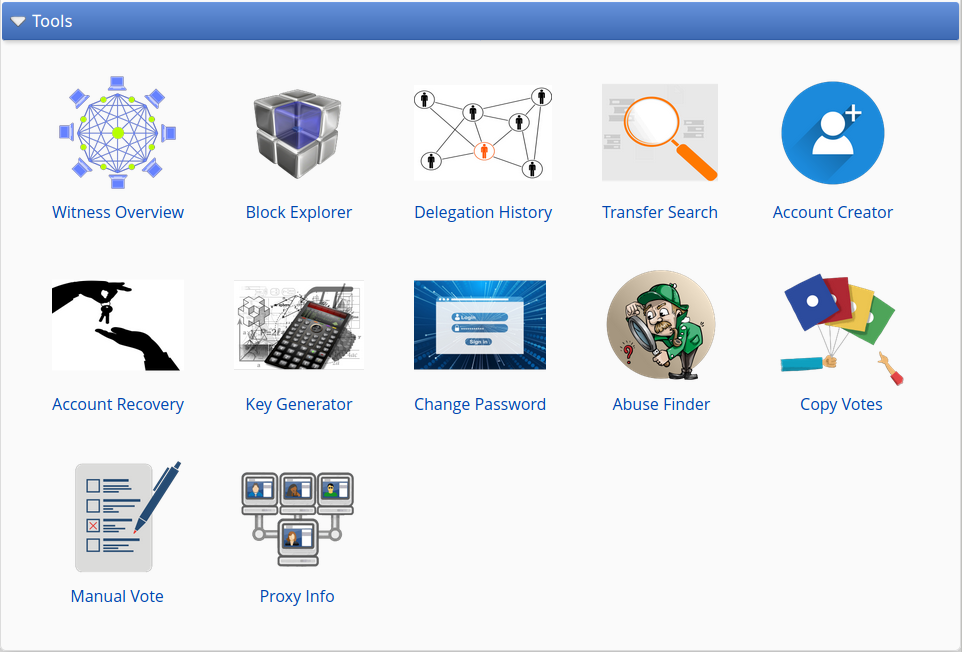Click the Key Generator text link
This screenshot has width=962, height=652.
299,405
